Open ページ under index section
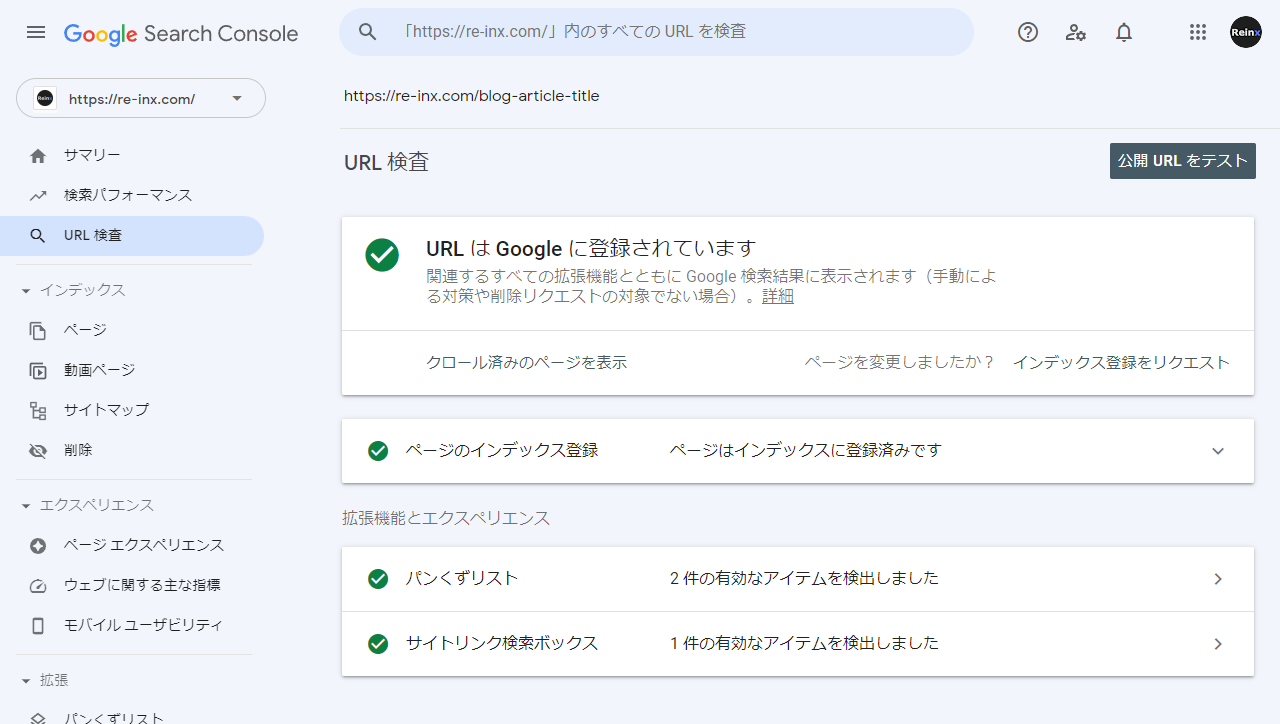 [132, 330]
